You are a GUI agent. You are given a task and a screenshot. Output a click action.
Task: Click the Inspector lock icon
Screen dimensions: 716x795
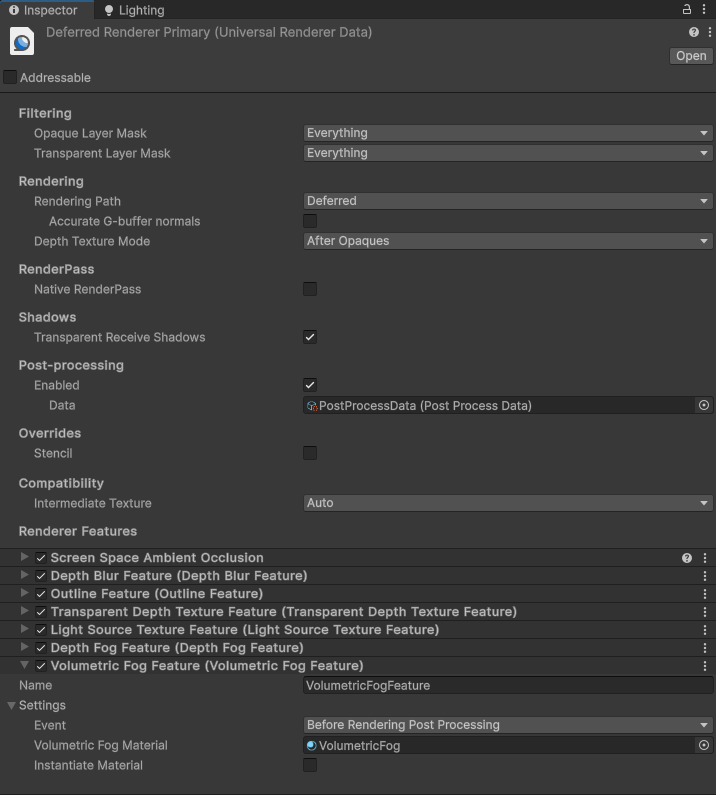(687, 10)
